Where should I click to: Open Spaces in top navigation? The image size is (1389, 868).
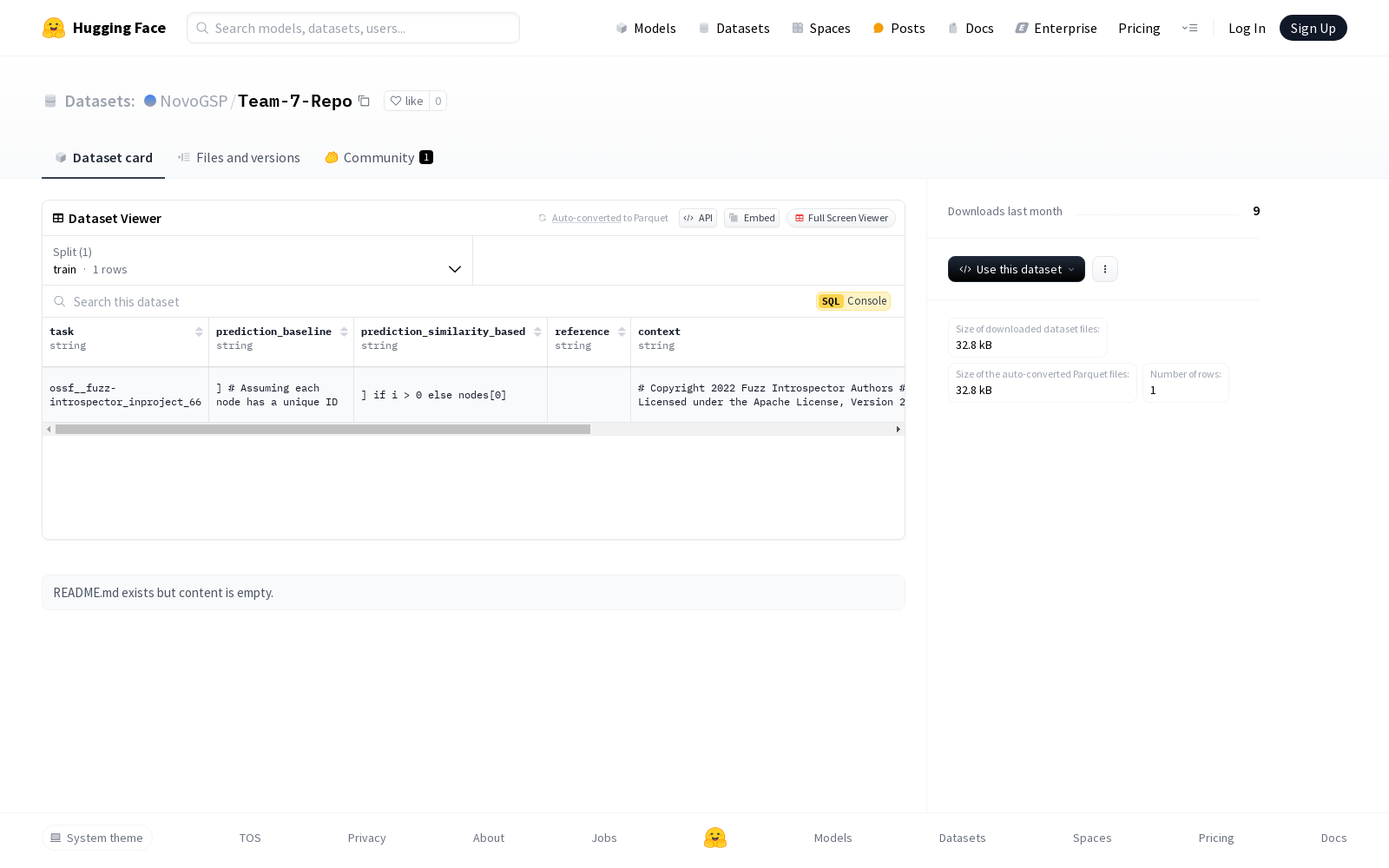pyautogui.click(x=821, y=28)
